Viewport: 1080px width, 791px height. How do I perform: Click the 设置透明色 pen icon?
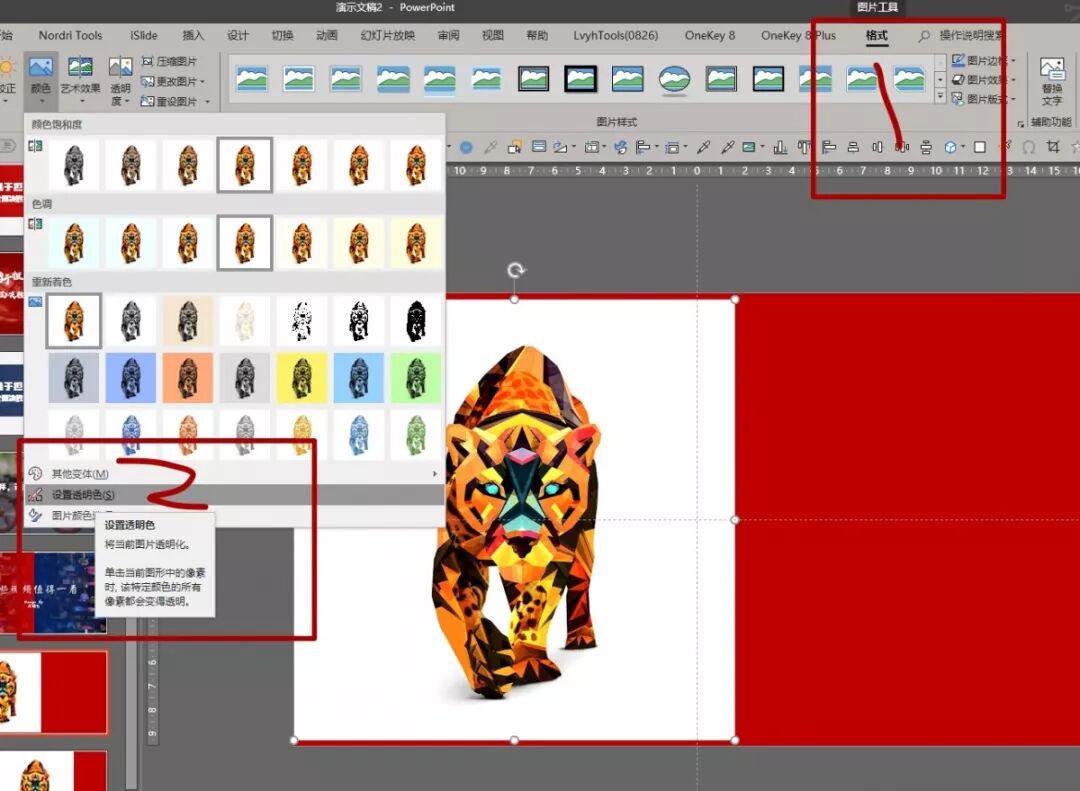pyautogui.click(x=35, y=495)
